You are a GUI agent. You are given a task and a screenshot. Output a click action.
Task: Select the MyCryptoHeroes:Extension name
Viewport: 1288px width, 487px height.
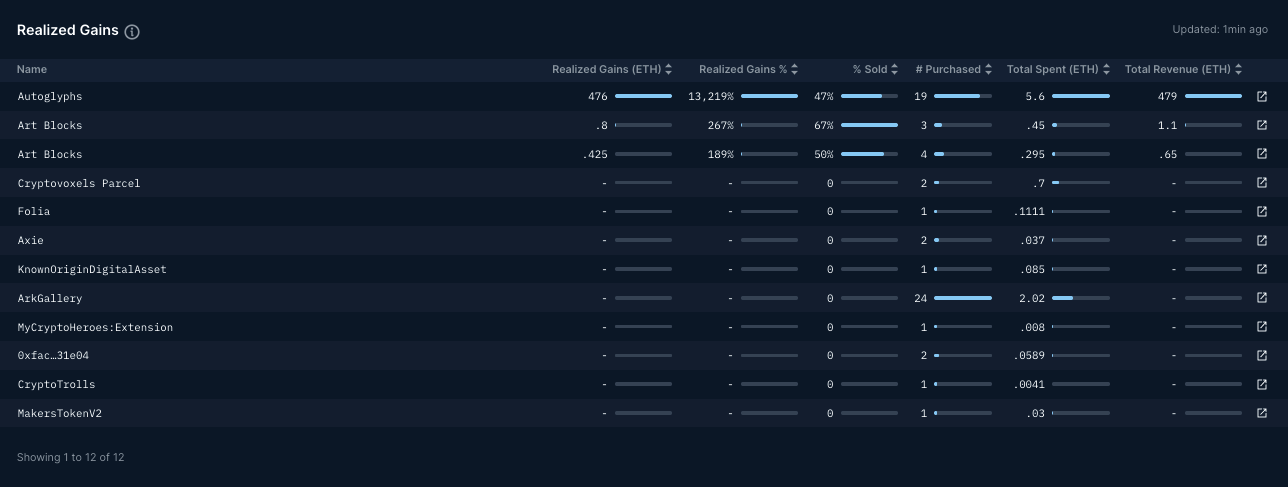95,327
